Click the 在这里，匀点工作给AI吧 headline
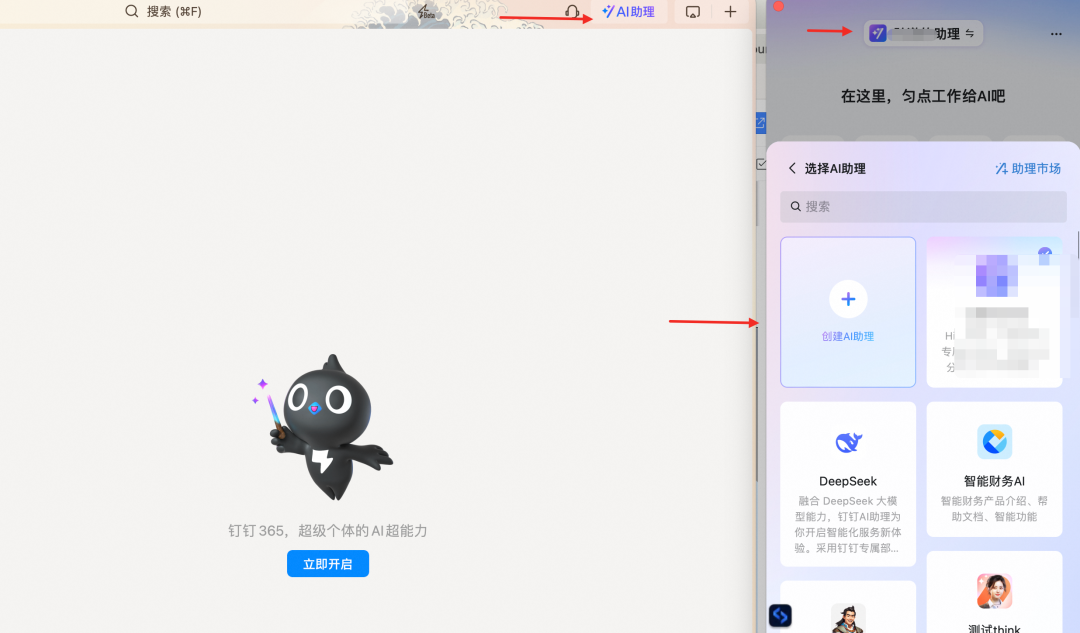The height and width of the screenshot is (633, 1080). 923,96
